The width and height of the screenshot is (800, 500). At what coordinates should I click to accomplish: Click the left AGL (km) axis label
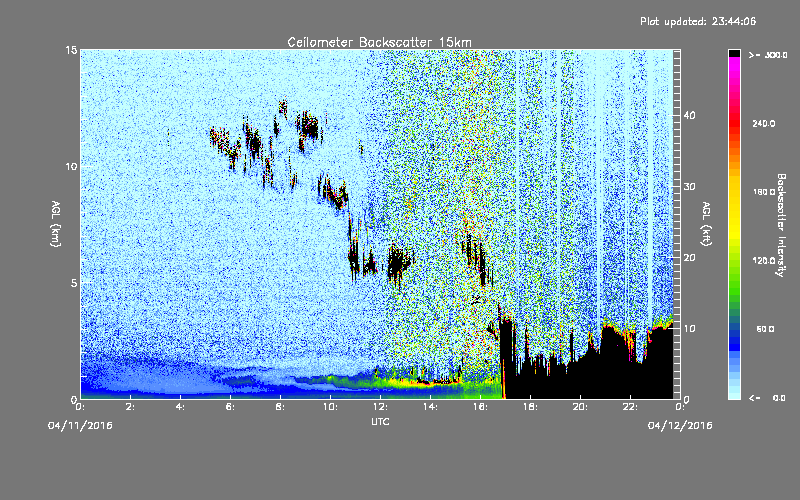[56, 223]
